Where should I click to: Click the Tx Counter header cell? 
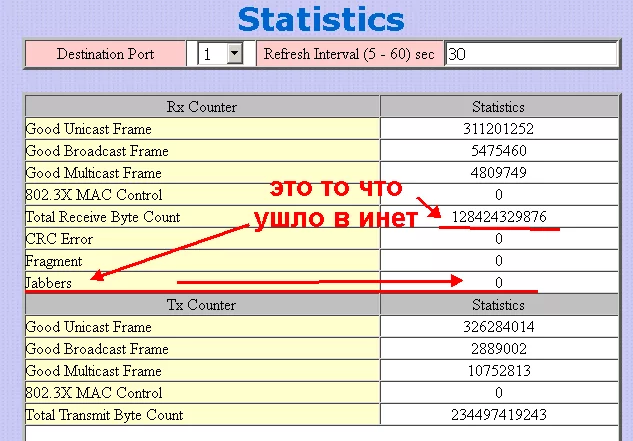pos(202,305)
